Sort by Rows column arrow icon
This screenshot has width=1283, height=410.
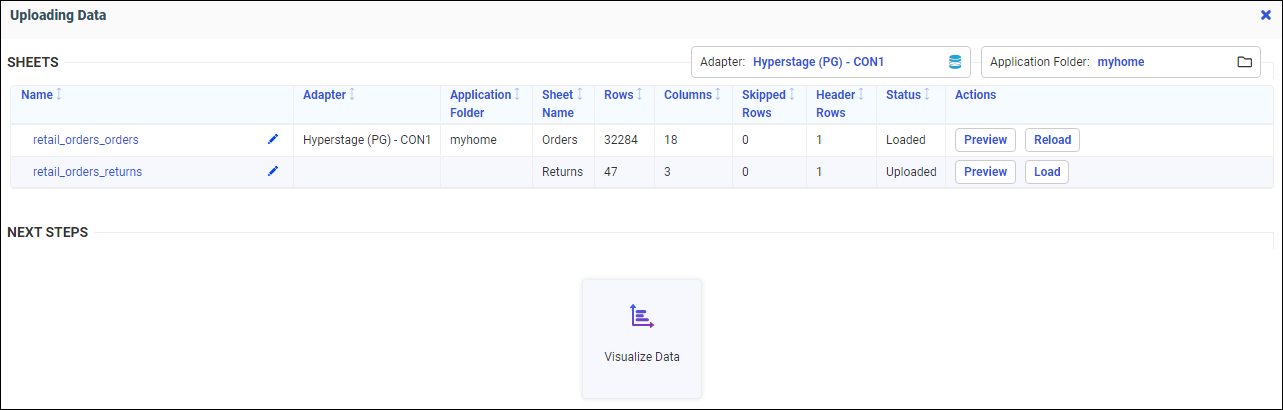coord(639,95)
